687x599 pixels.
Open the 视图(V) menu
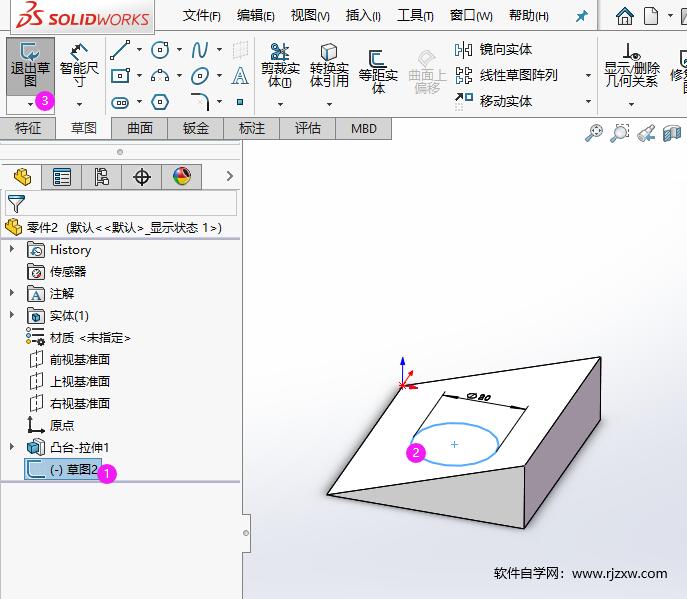point(310,16)
